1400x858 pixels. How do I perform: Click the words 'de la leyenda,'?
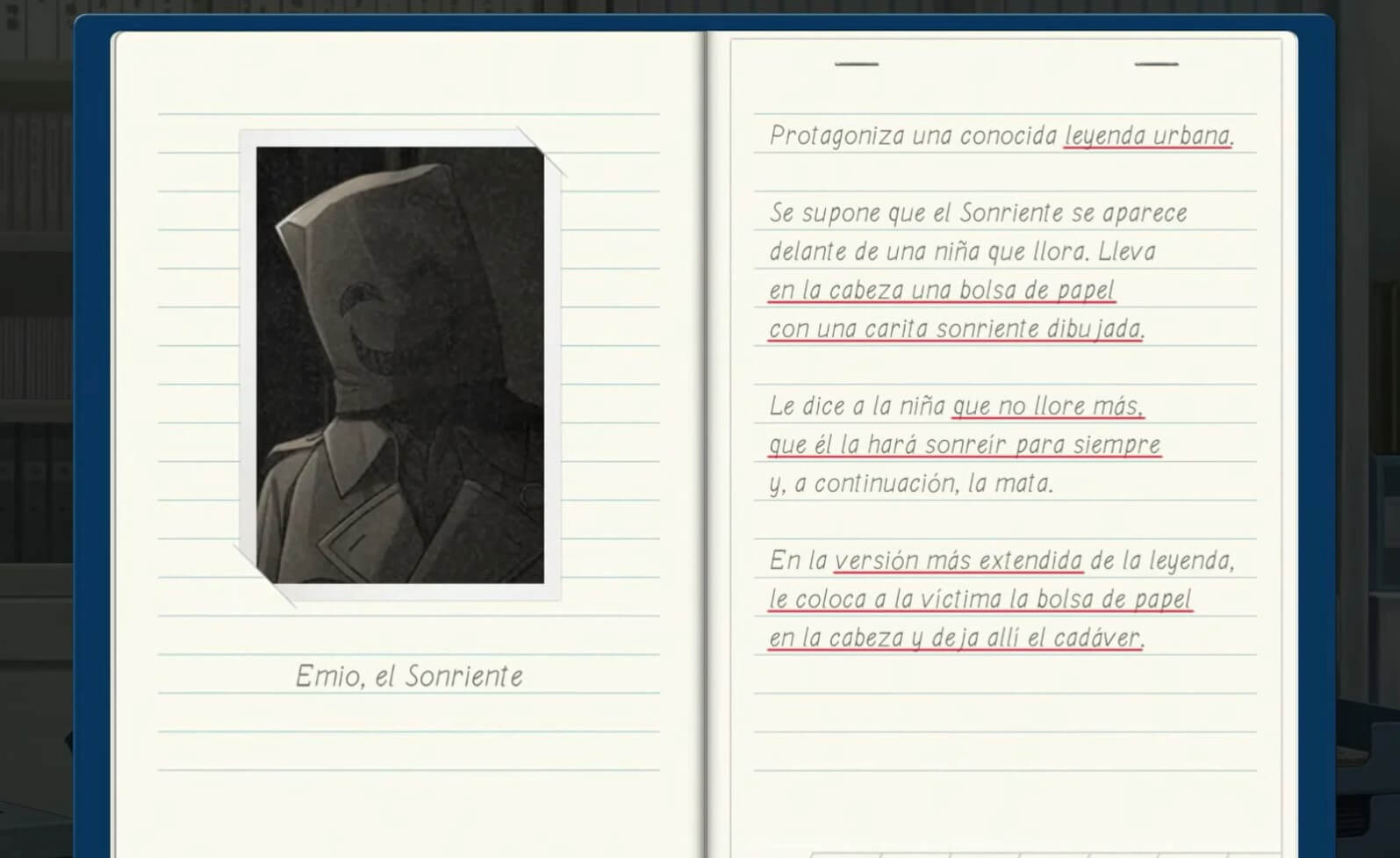1162,560
